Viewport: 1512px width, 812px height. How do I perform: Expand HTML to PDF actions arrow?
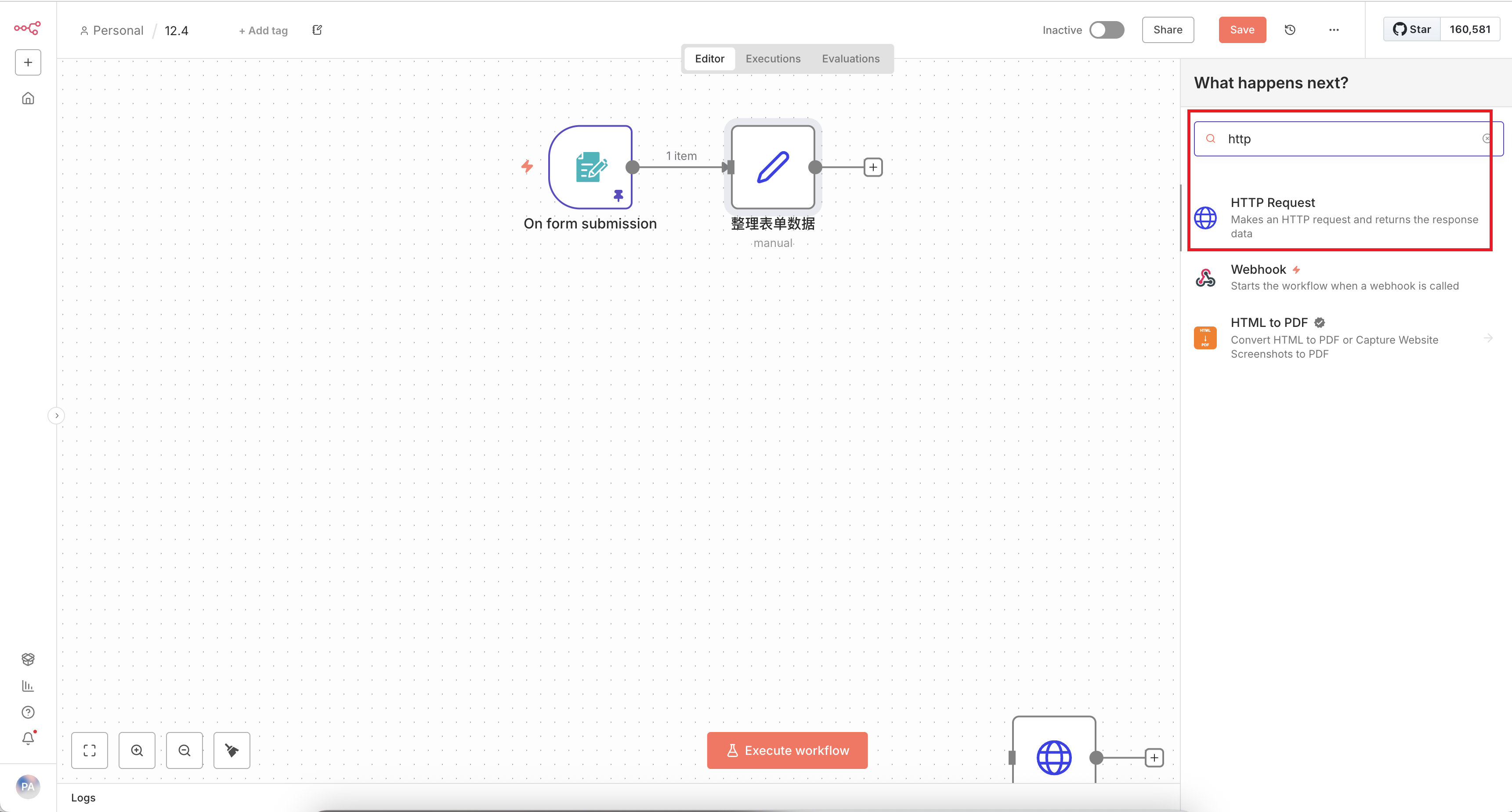pyautogui.click(x=1488, y=337)
